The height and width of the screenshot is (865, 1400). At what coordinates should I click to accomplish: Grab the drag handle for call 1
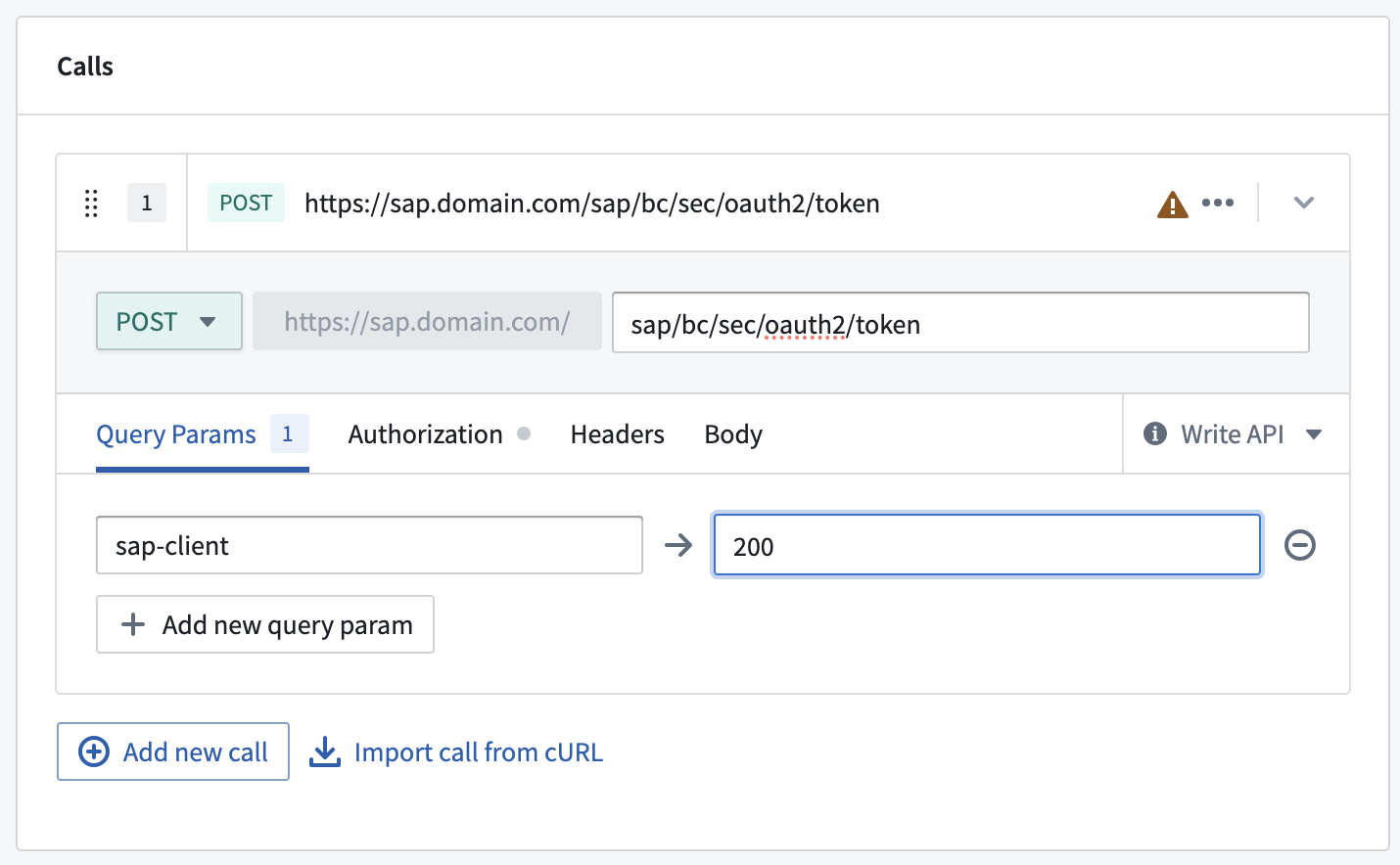pyautogui.click(x=91, y=204)
